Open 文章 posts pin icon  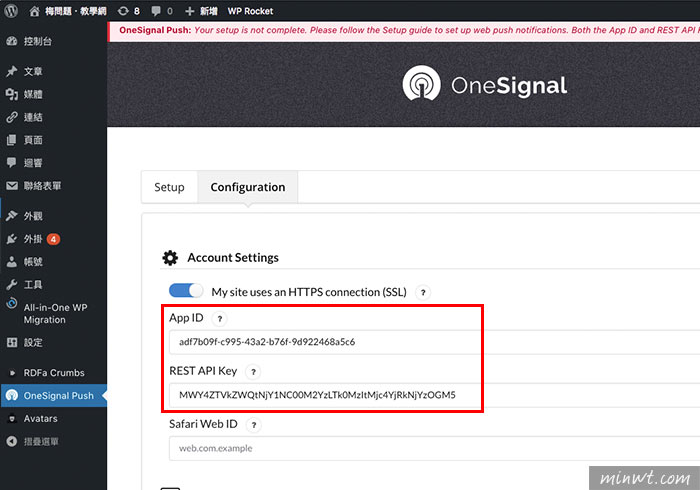coord(12,71)
